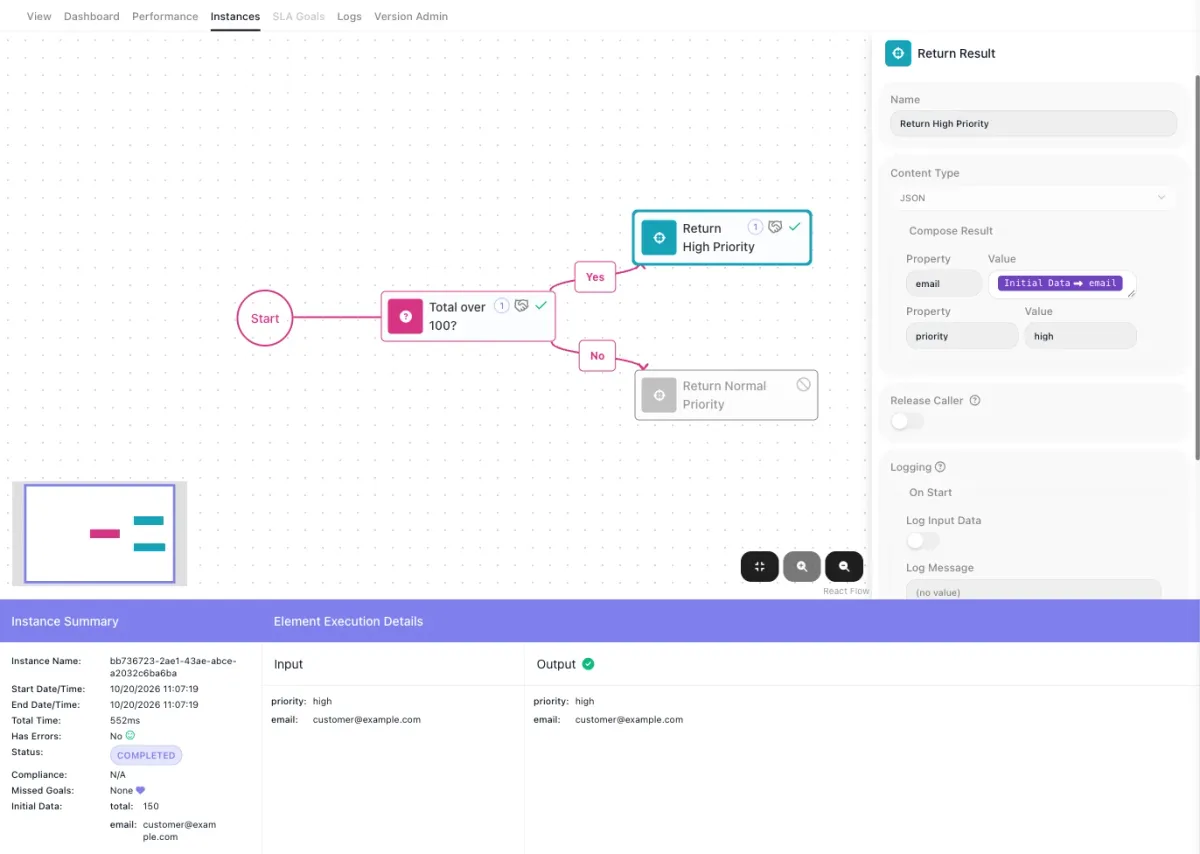Screen dimensions: 1200x854
Task: Go to the Performance tab
Action: pos(165,16)
